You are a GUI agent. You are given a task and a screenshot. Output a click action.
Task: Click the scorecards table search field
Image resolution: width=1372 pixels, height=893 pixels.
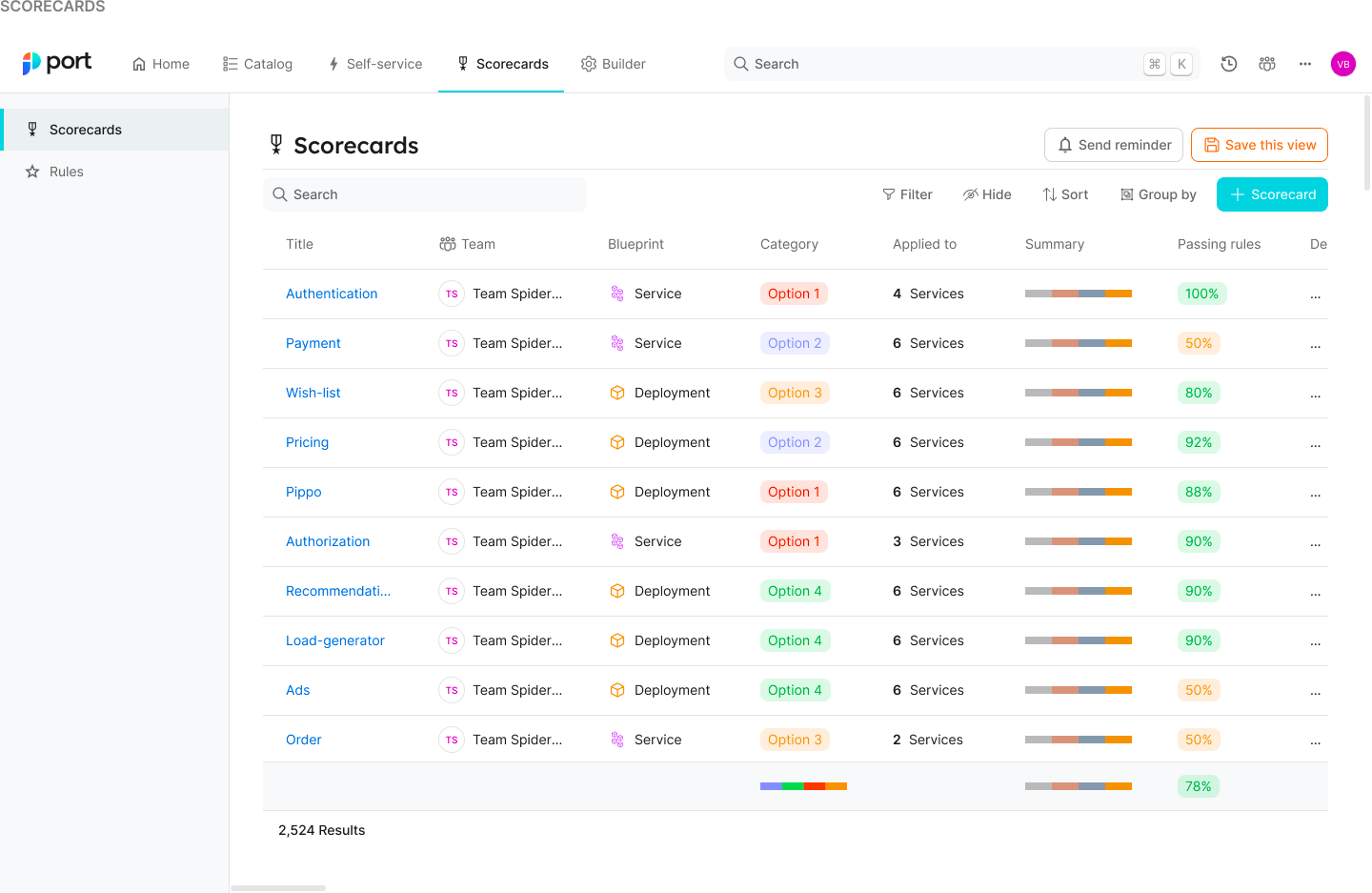coord(425,194)
